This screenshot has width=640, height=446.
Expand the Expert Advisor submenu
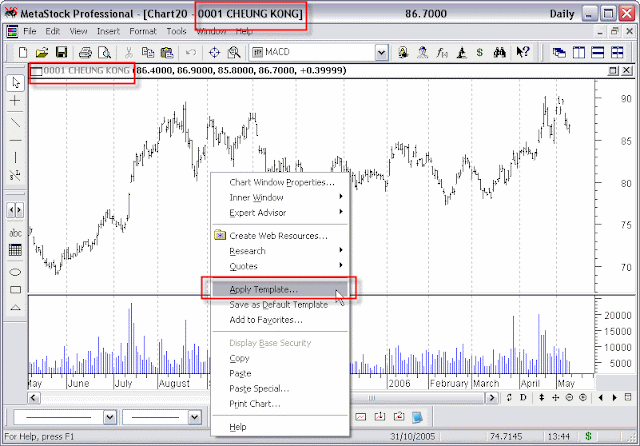[280, 213]
